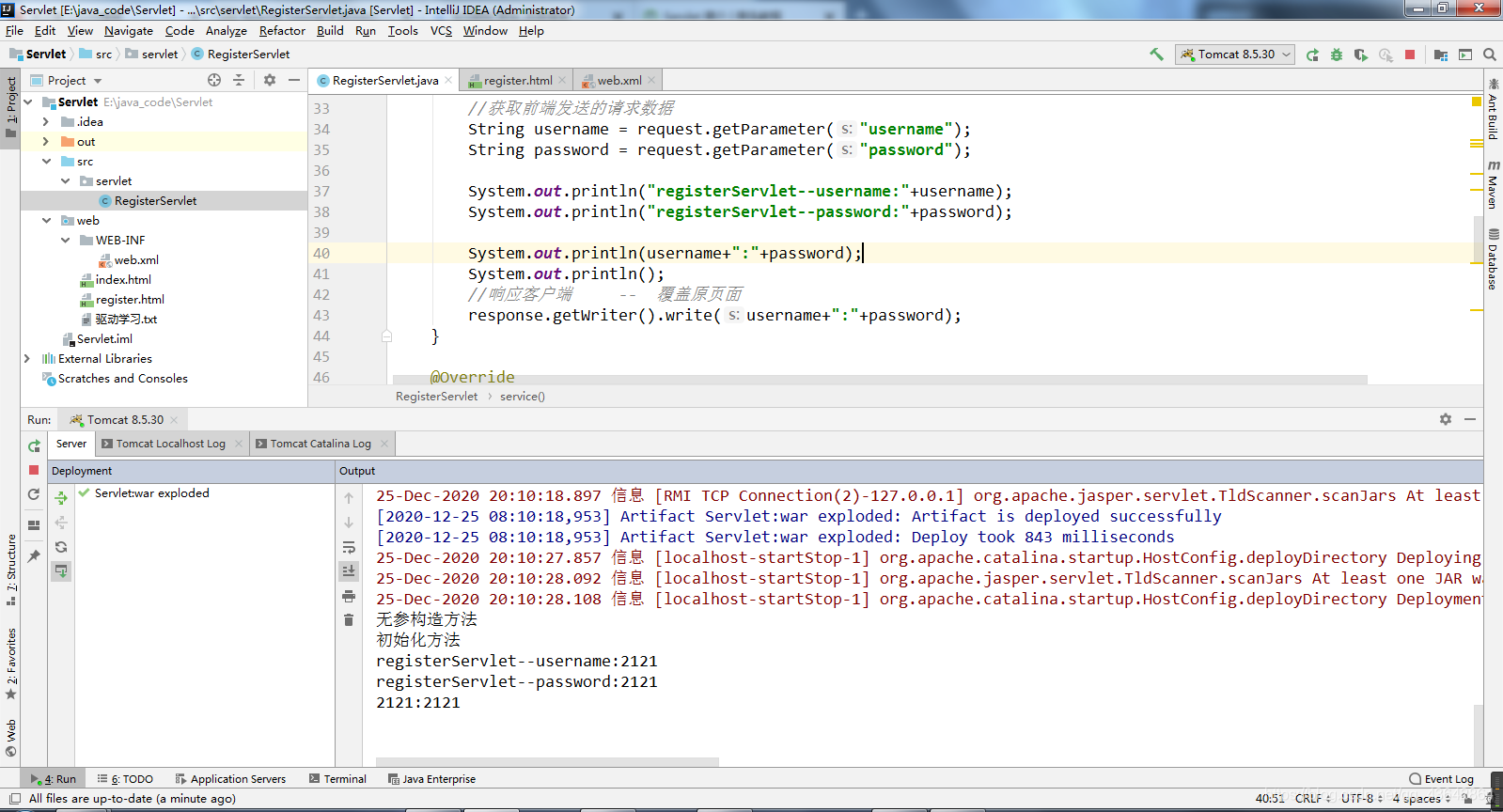Open the Refactor menu
The width and height of the screenshot is (1503, 812).
(x=282, y=30)
